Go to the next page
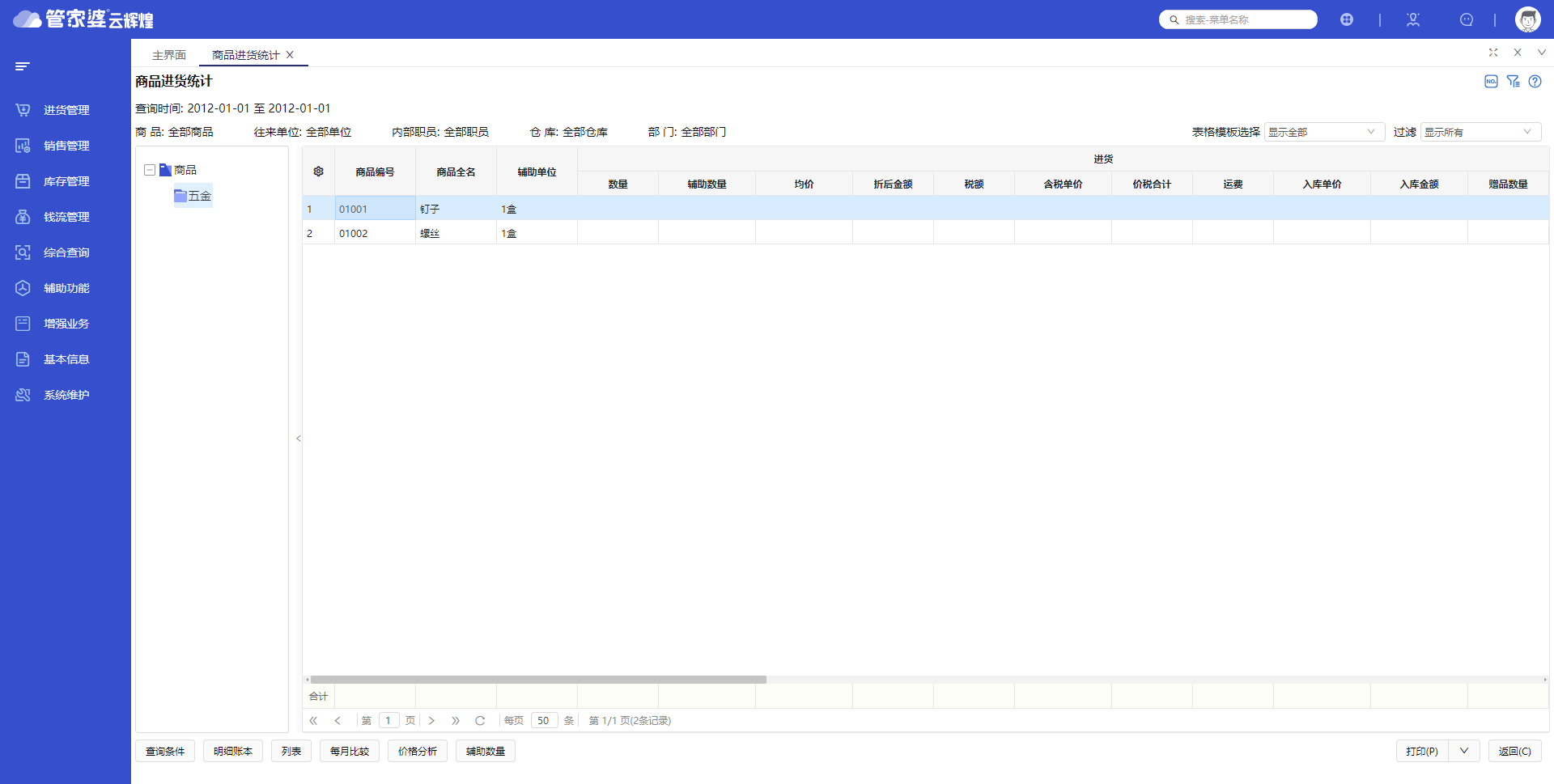The height and width of the screenshot is (784, 1554). pos(431,721)
